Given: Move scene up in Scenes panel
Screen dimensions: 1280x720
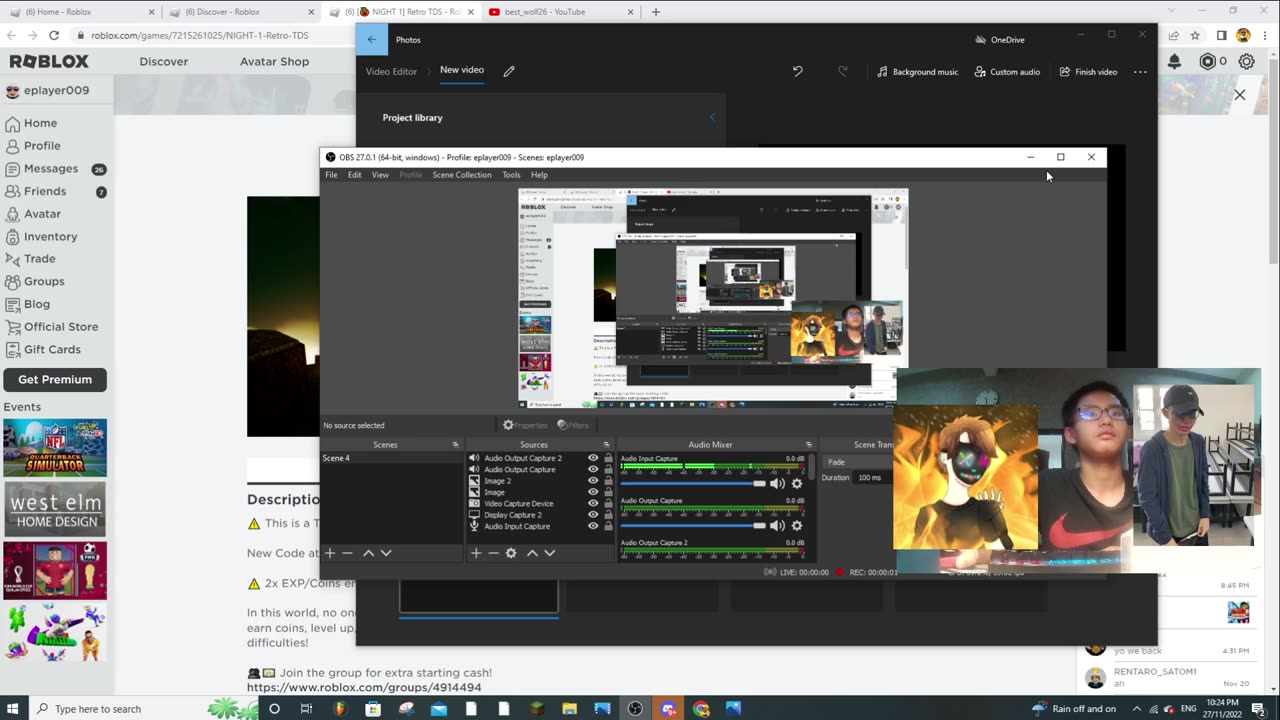Looking at the screenshot, I should tap(368, 553).
